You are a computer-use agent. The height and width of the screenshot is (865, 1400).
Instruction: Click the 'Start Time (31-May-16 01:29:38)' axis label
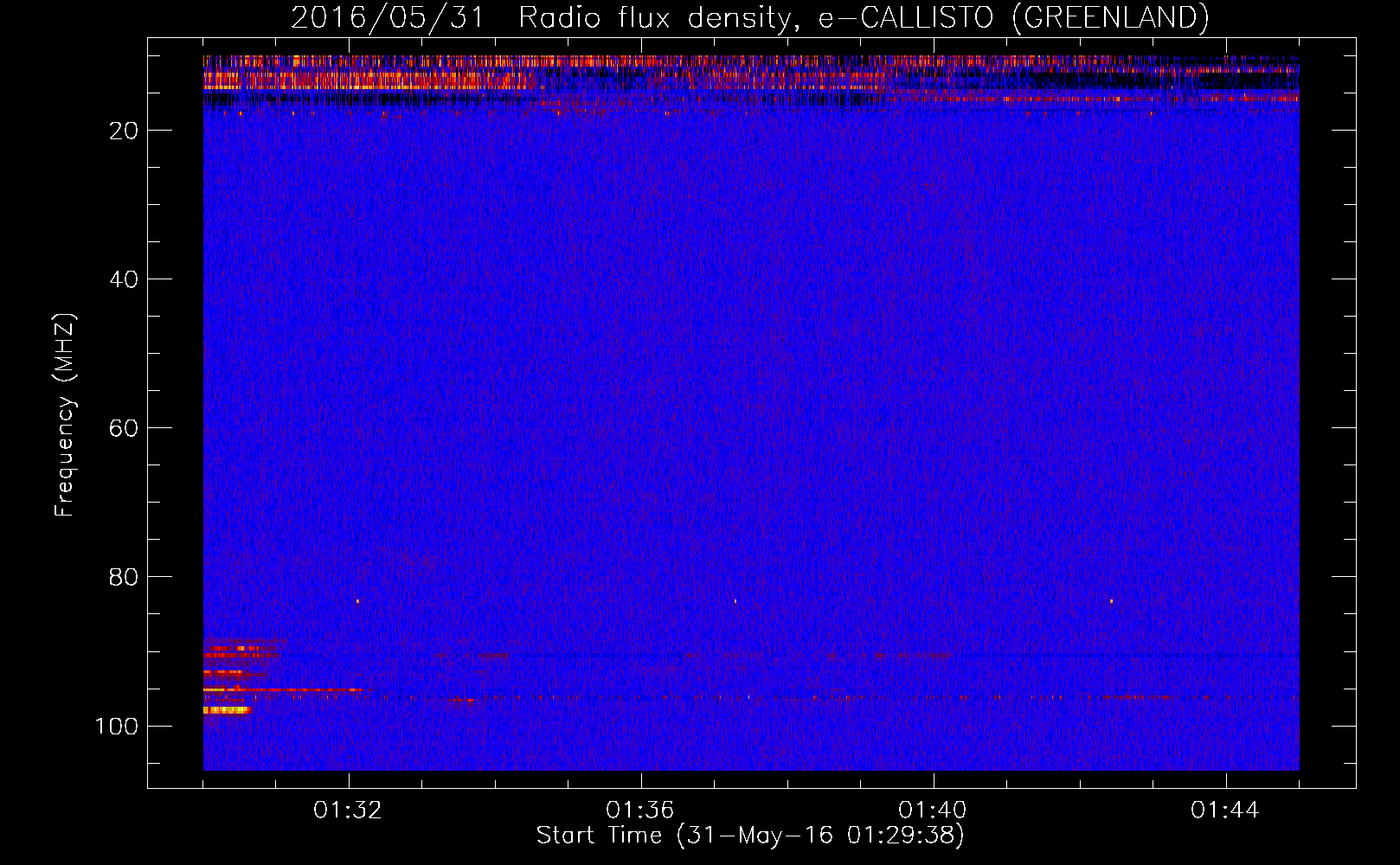[750, 836]
